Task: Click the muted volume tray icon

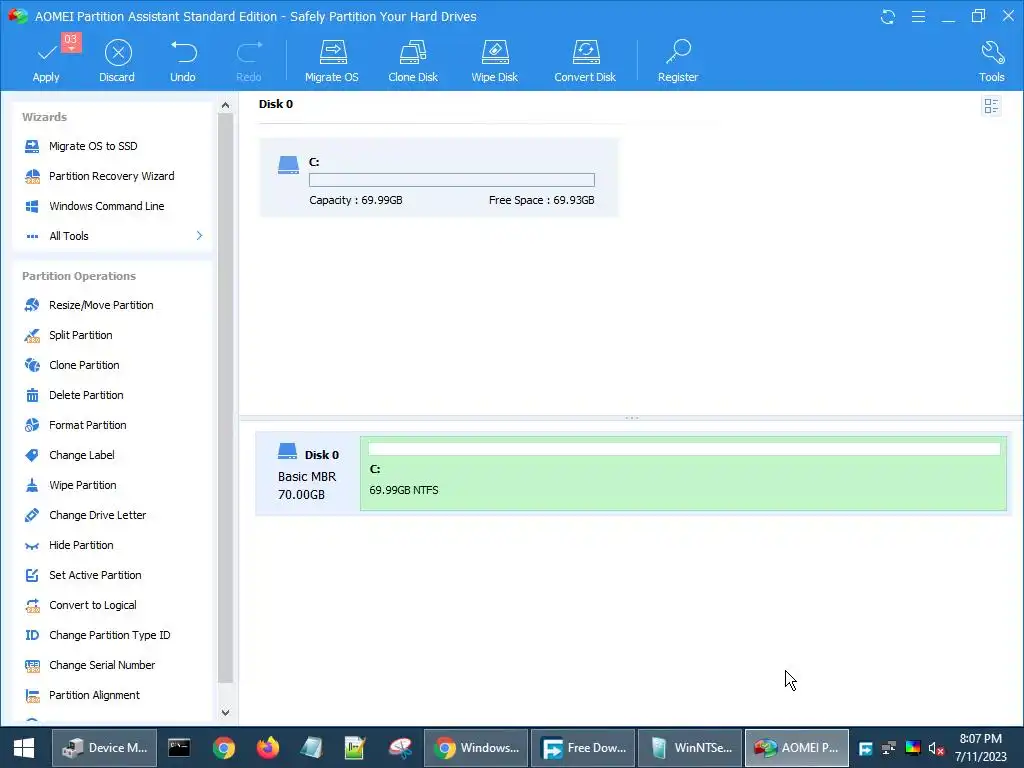Action: point(936,748)
